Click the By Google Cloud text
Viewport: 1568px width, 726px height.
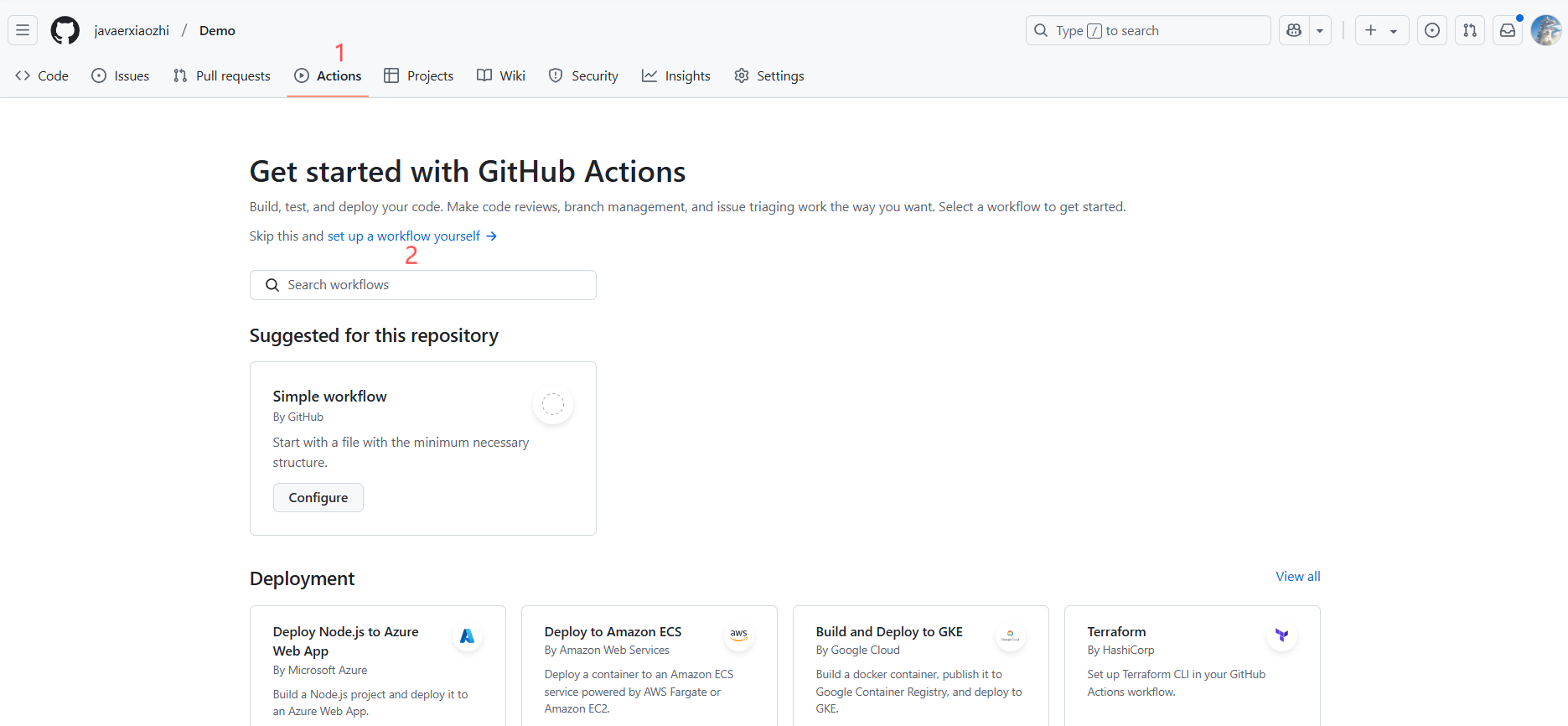(x=857, y=650)
